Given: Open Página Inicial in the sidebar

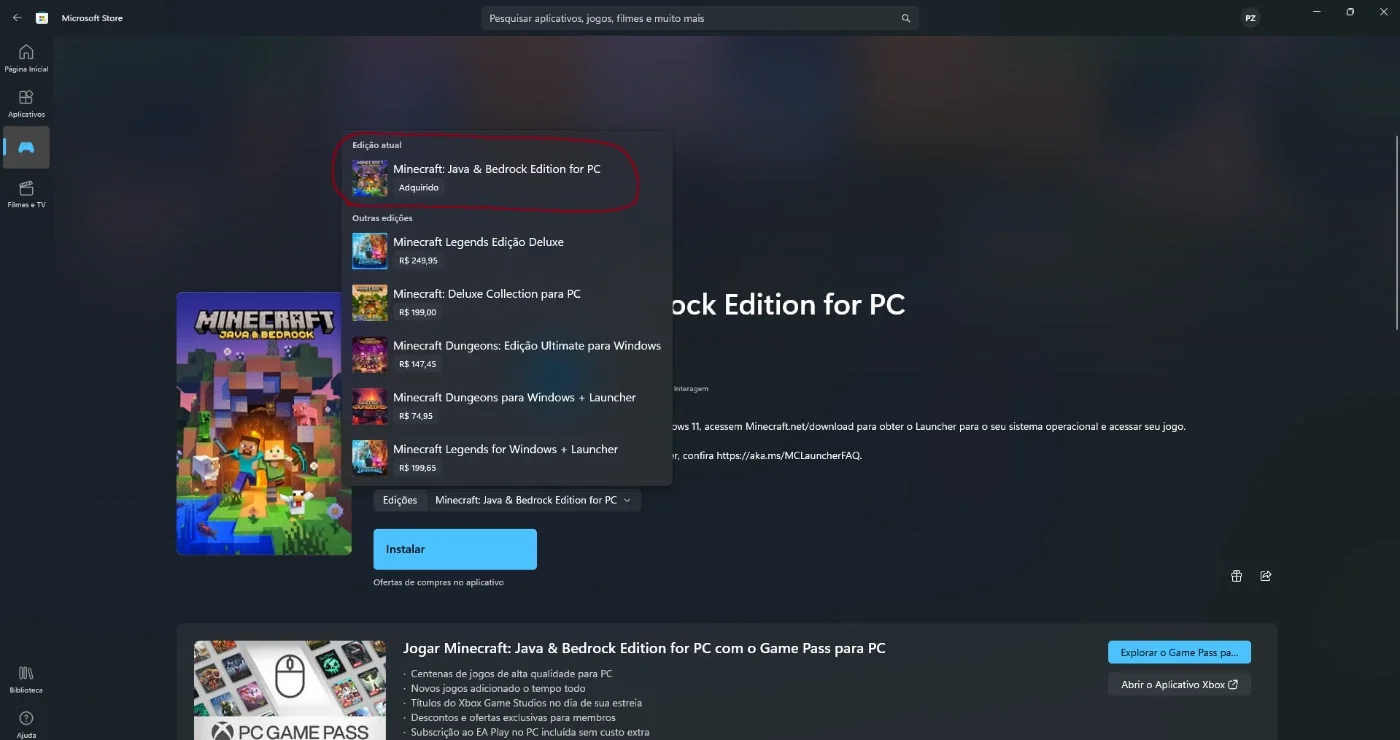Looking at the screenshot, I should [x=26, y=59].
